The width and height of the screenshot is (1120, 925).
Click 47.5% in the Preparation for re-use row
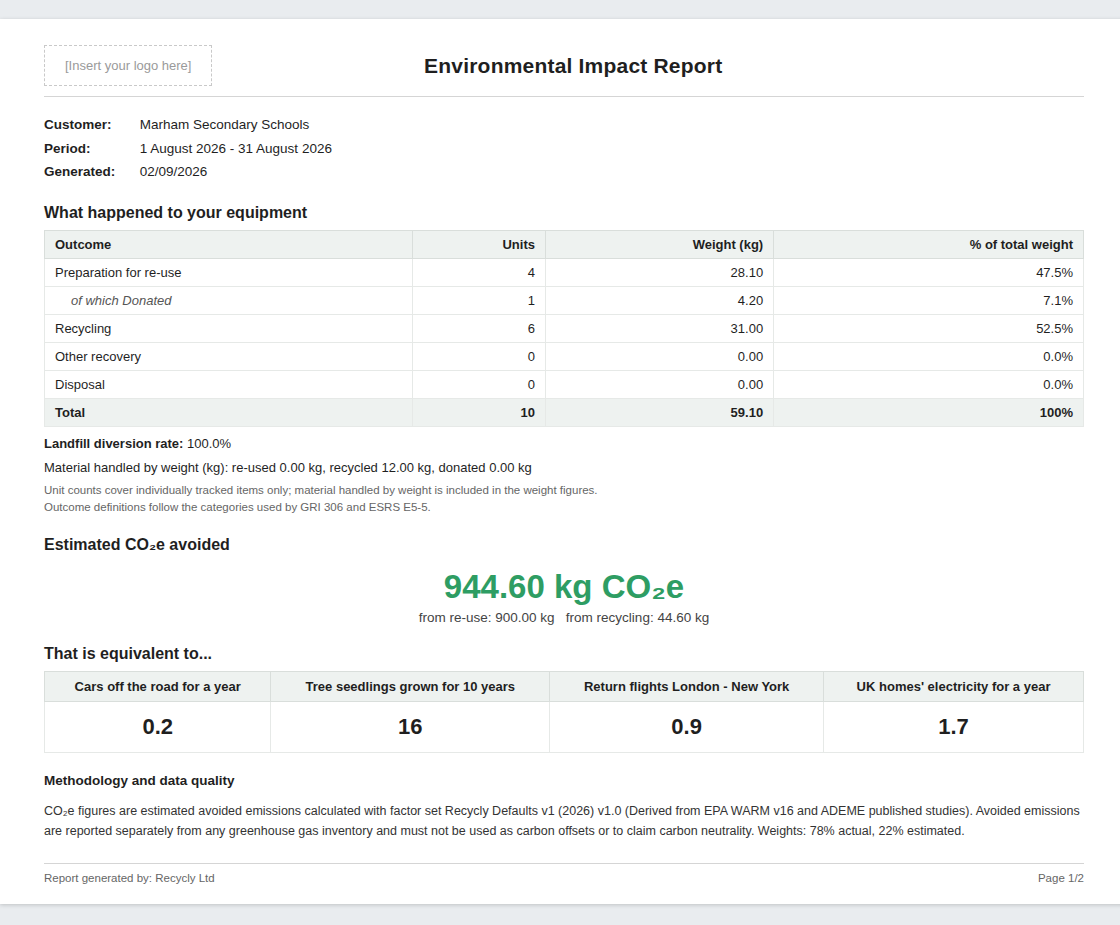(1054, 272)
